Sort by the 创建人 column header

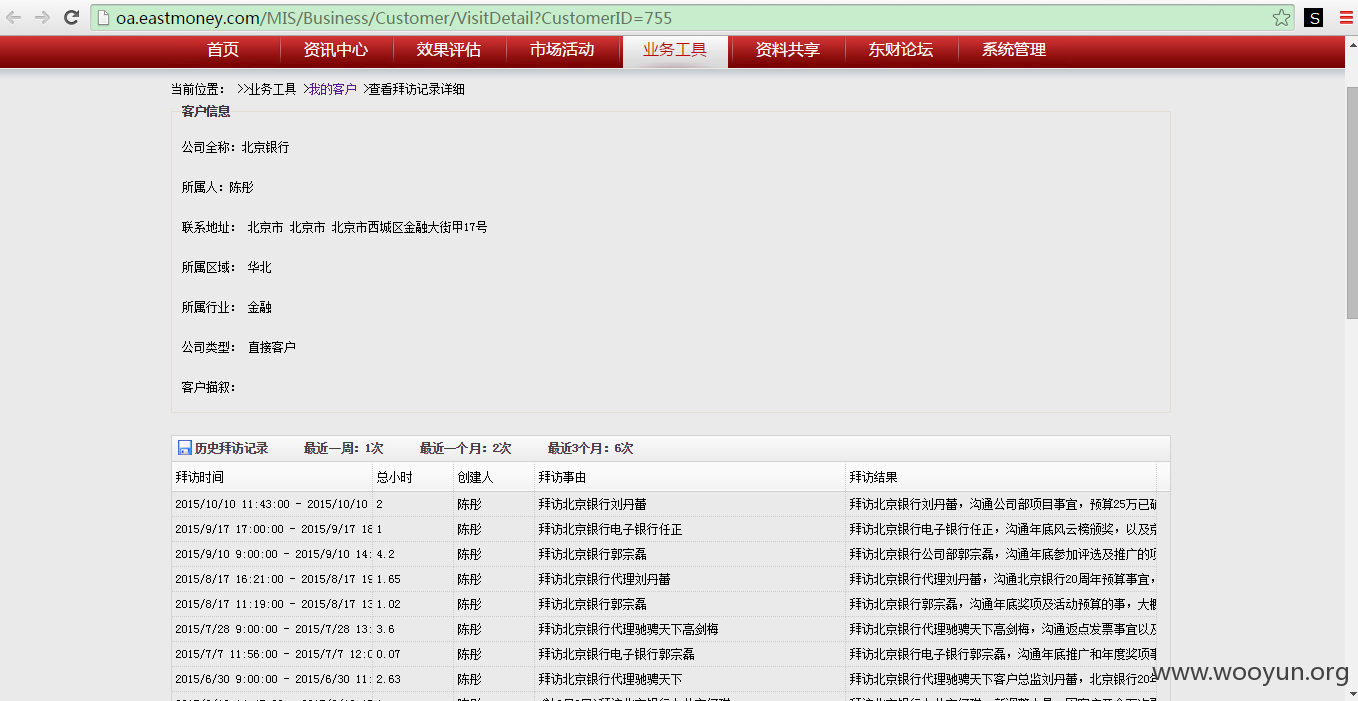(494, 477)
